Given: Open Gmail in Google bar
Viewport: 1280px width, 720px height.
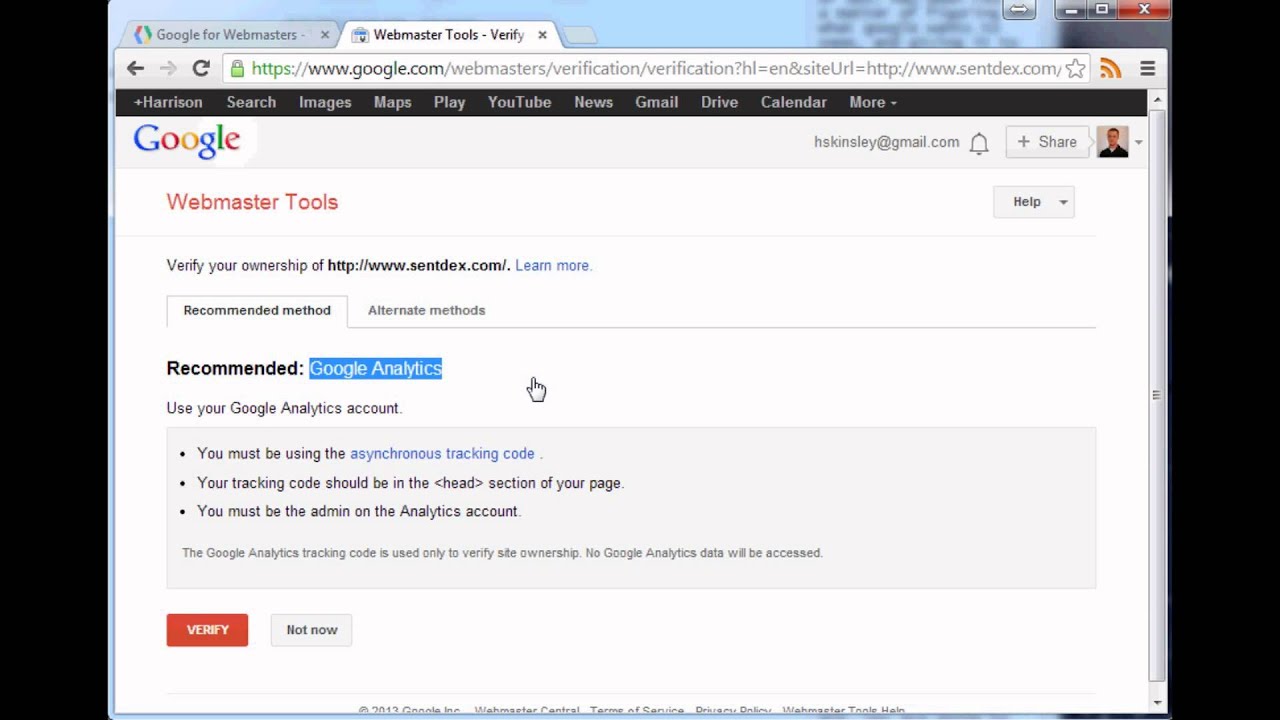Looking at the screenshot, I should click(656, 102).
